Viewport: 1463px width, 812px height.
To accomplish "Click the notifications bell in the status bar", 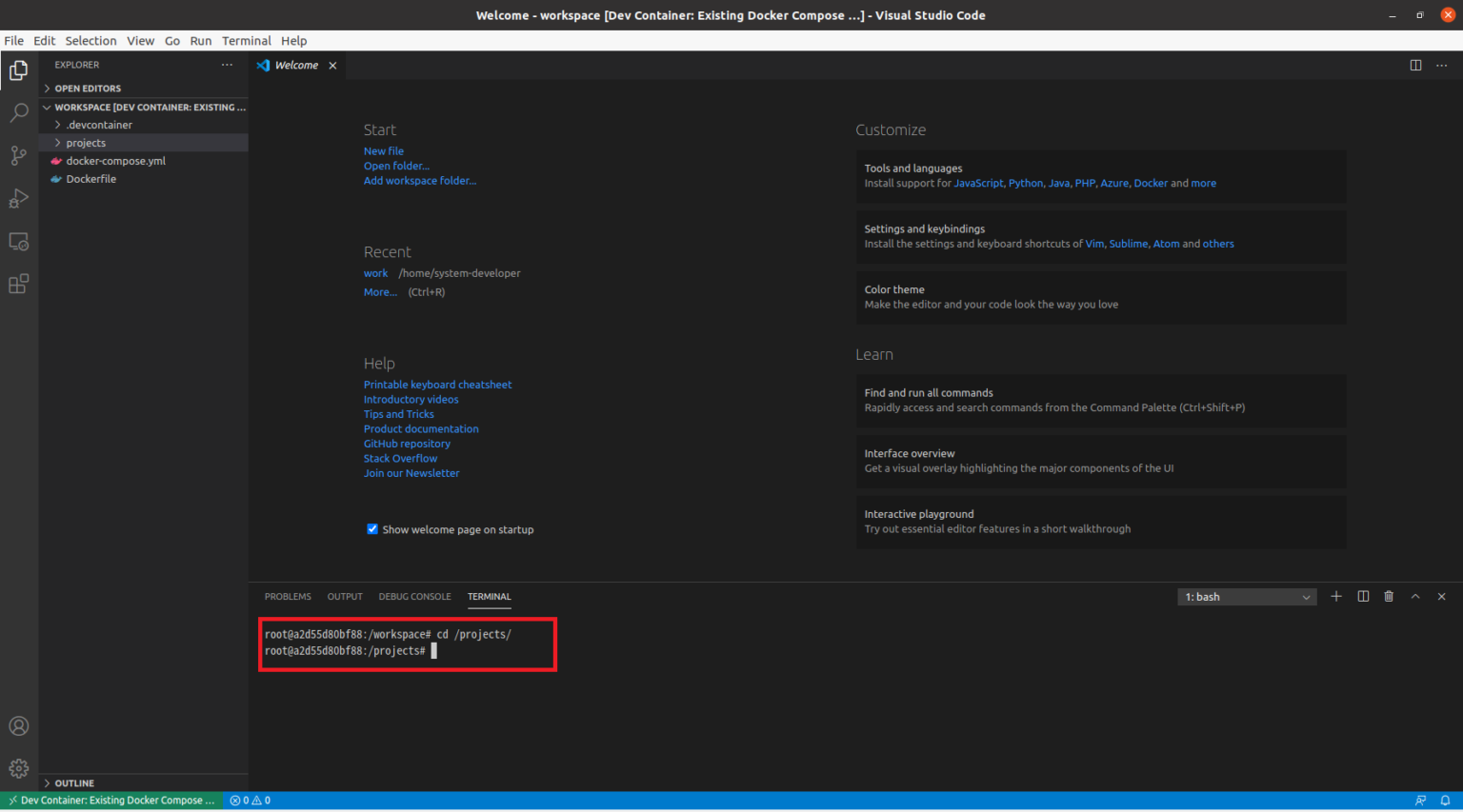I will (1445, 800).
